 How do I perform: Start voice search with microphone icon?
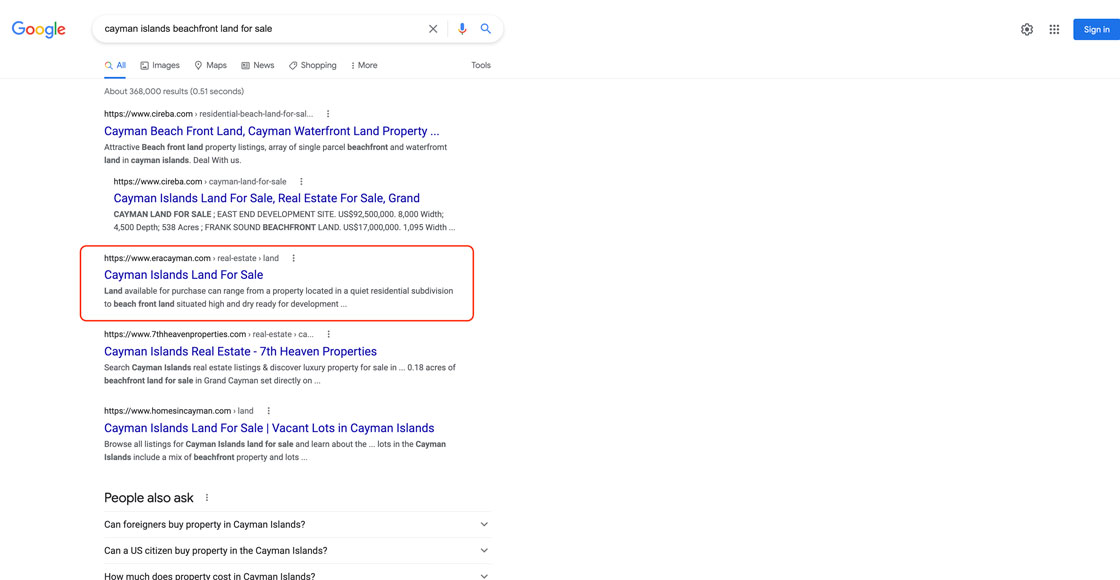pos(462,29)
